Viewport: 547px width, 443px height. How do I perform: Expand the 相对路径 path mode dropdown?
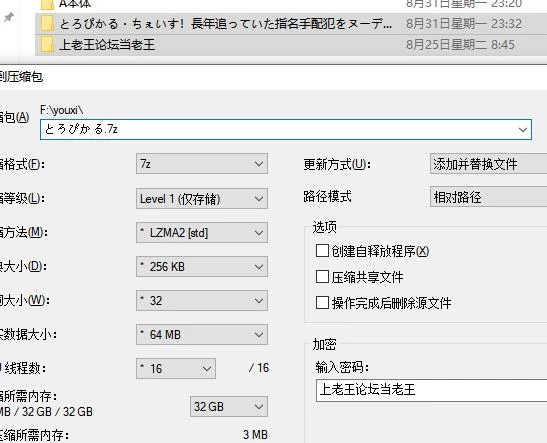[x=488, y=197]
